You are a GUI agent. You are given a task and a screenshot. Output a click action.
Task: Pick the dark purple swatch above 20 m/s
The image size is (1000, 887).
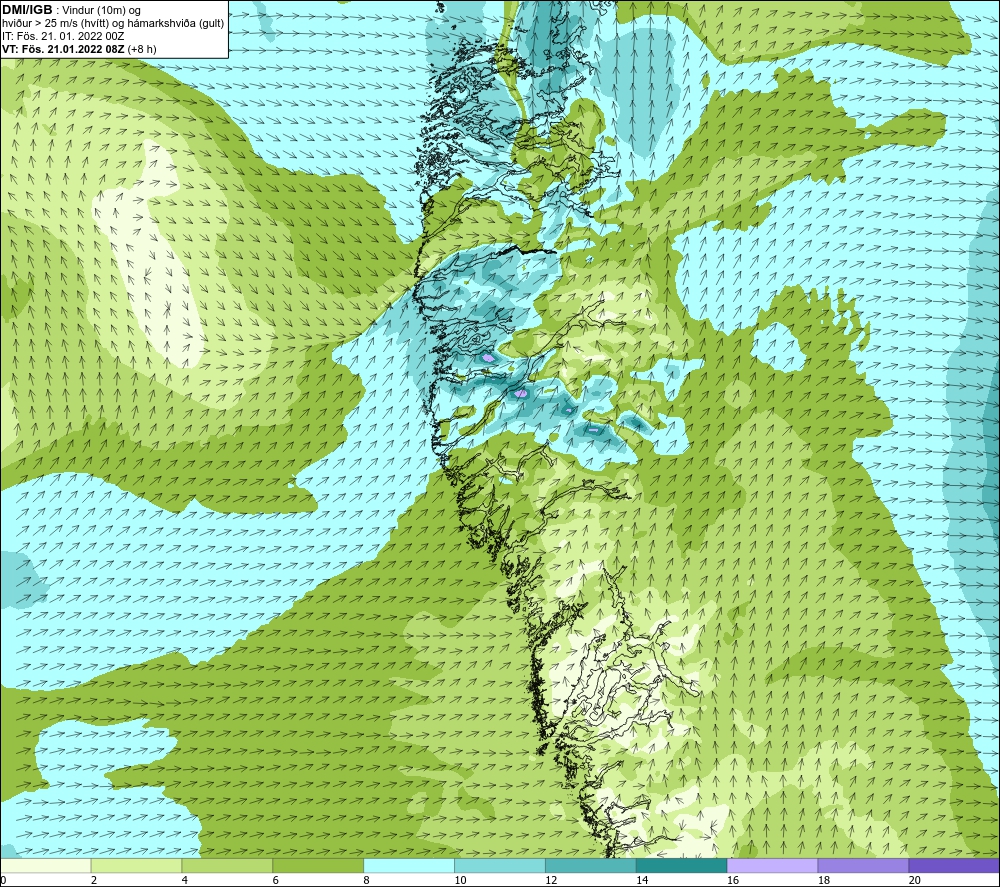[954, 865]
